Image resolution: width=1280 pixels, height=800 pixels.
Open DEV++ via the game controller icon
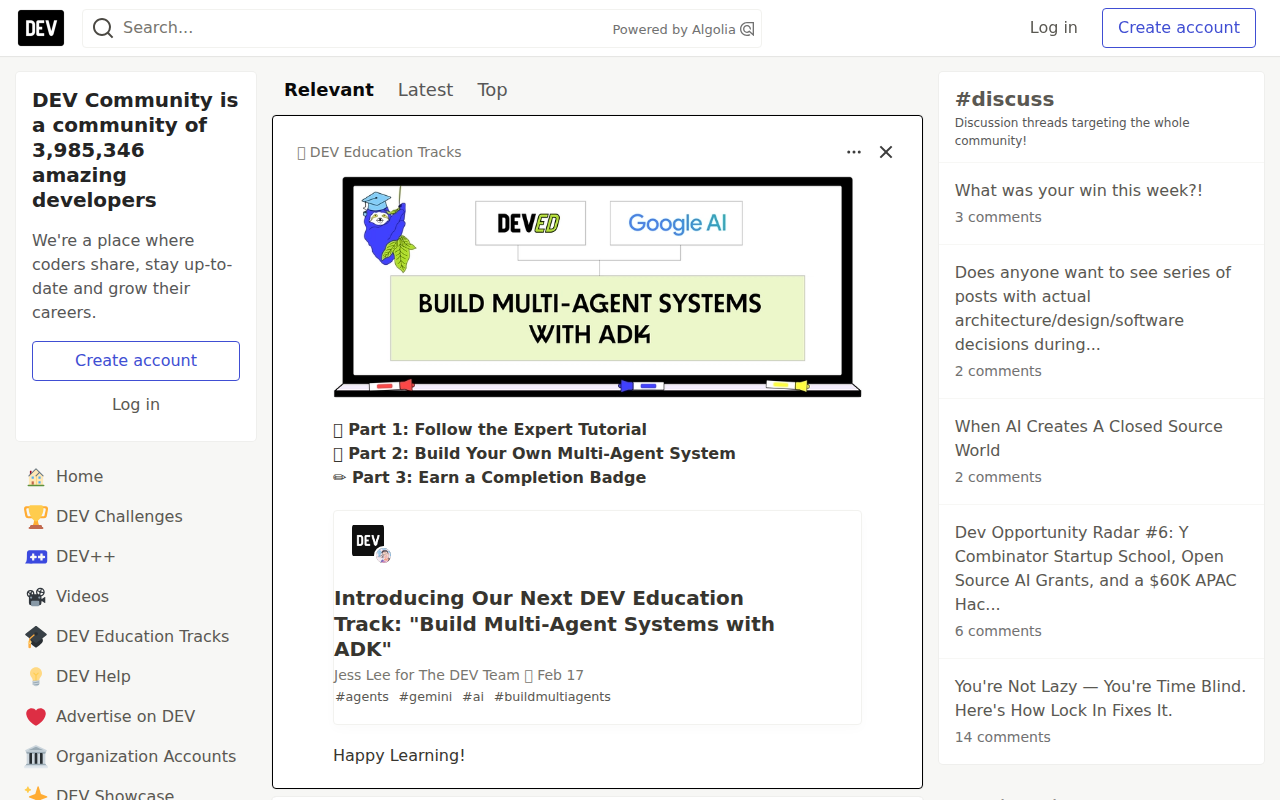pos(36,557)
